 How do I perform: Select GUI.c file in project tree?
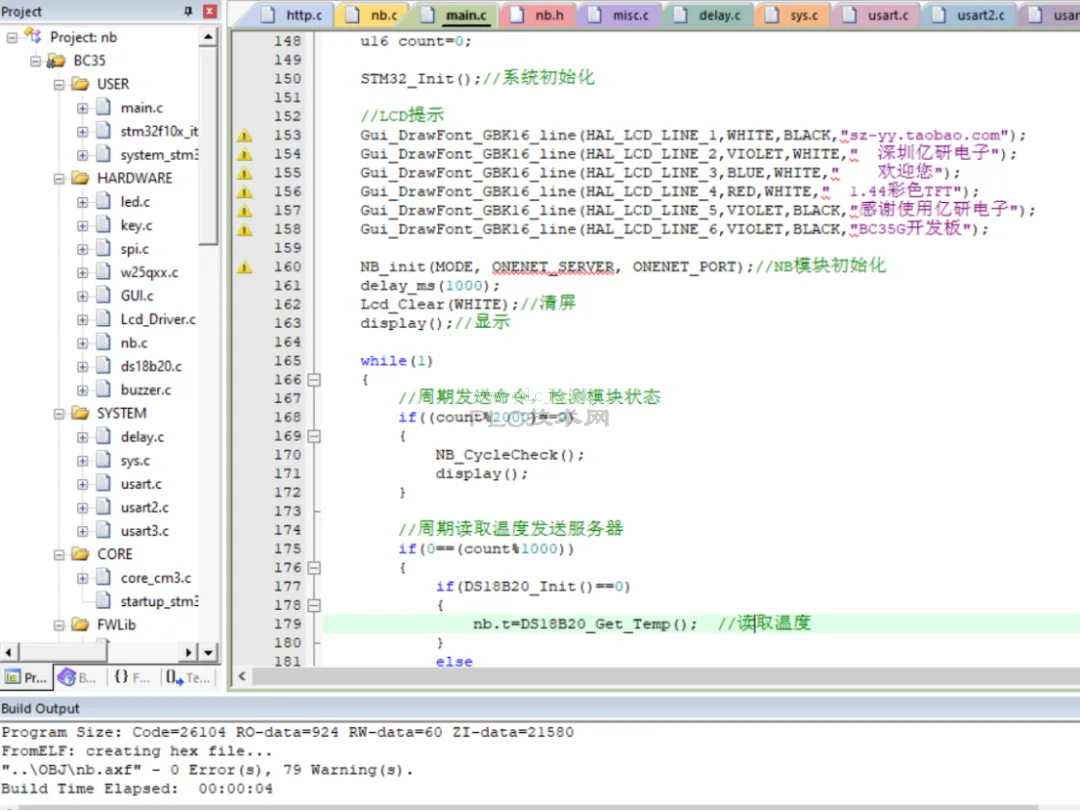pyautogui.click(x=137, y=296)
